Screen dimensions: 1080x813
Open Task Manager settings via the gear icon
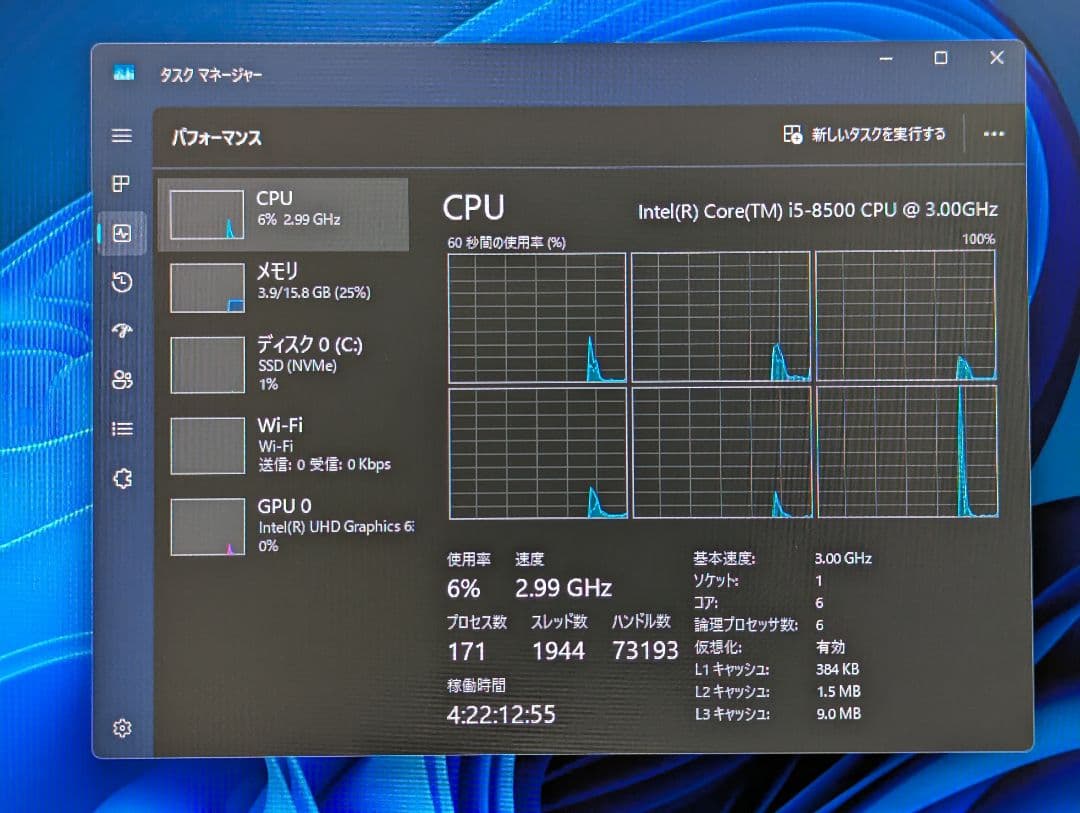click(122, 728)
